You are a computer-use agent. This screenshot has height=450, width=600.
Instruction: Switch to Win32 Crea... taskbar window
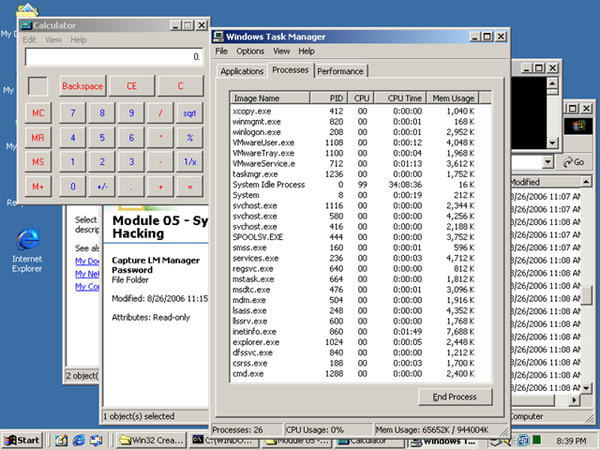(x=152, y=440)
